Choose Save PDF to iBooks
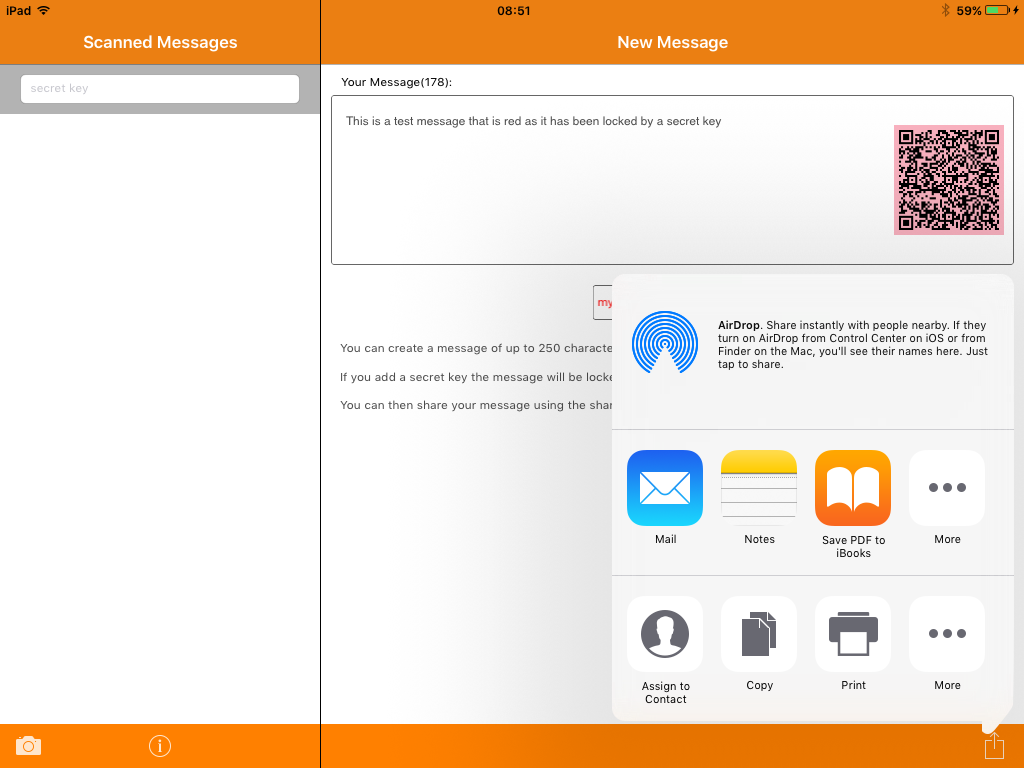Viewport: 1024px width, 768px height. coord(853,488)
